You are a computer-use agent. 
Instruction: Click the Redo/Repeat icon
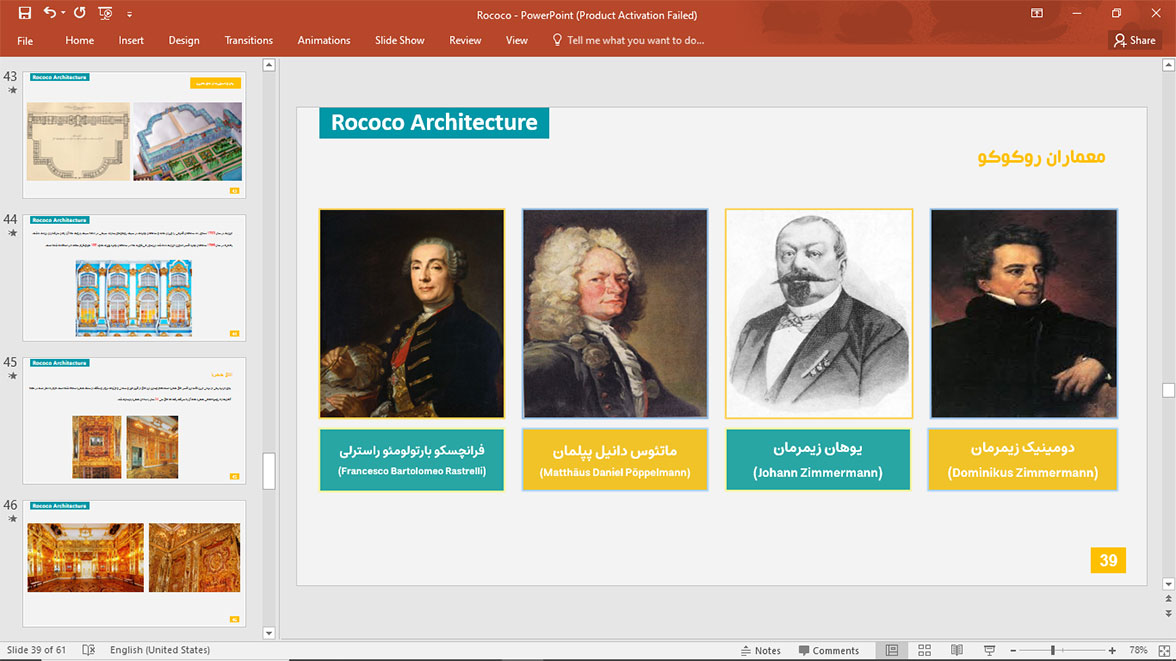tap(80, 13)
